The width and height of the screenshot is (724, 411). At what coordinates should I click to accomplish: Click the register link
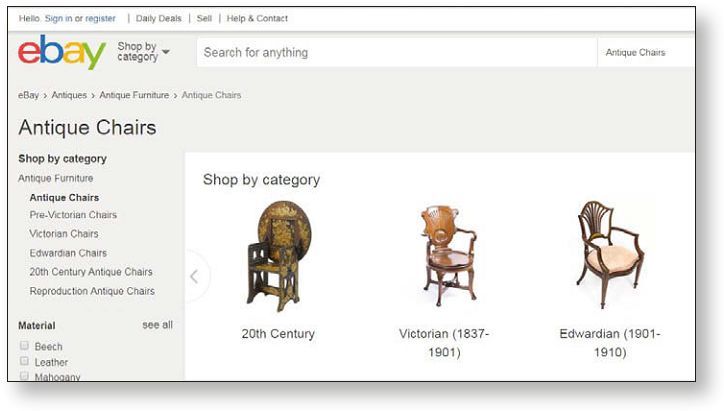(x=100, y=18)
